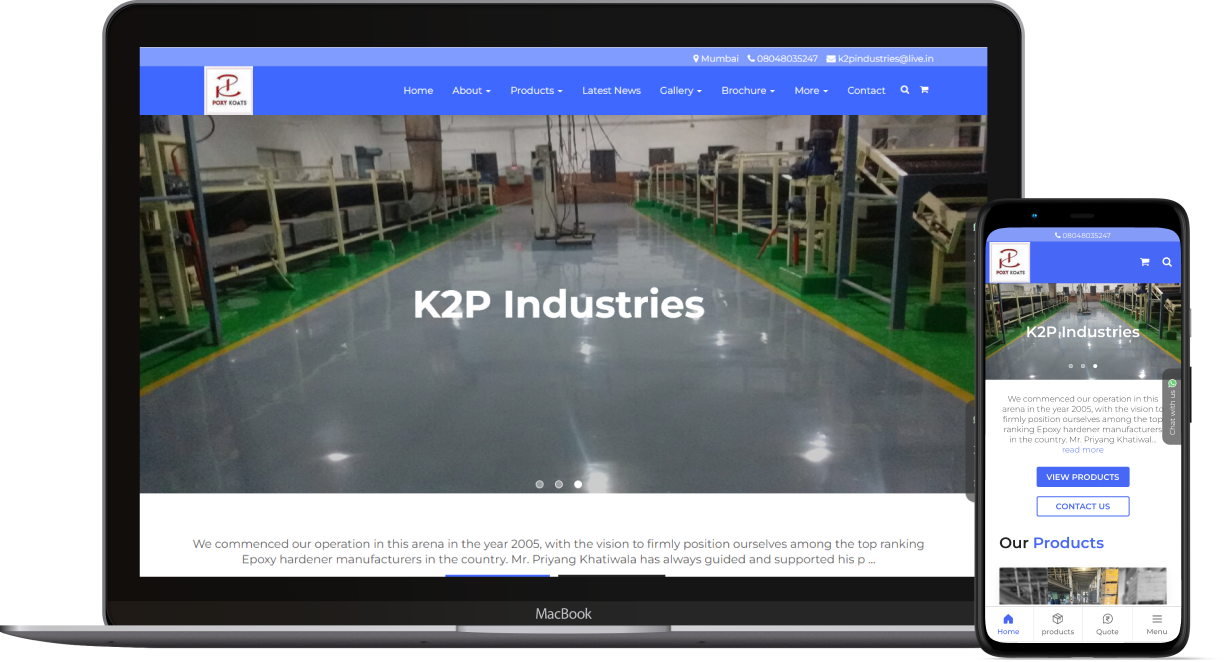The image size is (1228, 662).
Task: Open the Latest News menu item
Action: point(611,91)
